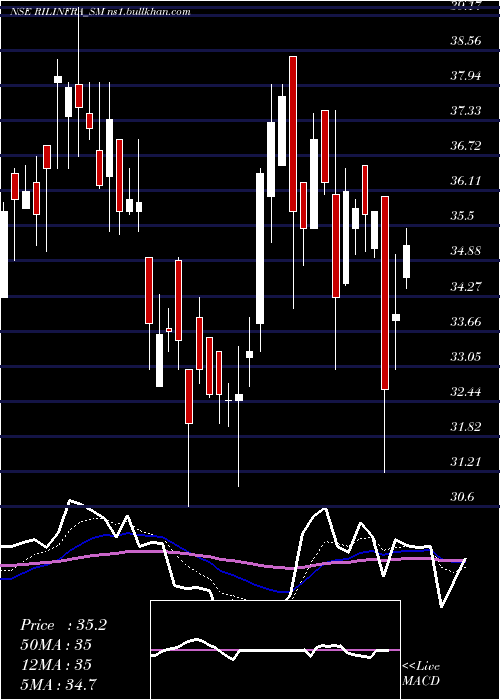Click the 34.88 price axis label
The width and height of the screenshot is (500, 700).
click(x=466, y=250)
